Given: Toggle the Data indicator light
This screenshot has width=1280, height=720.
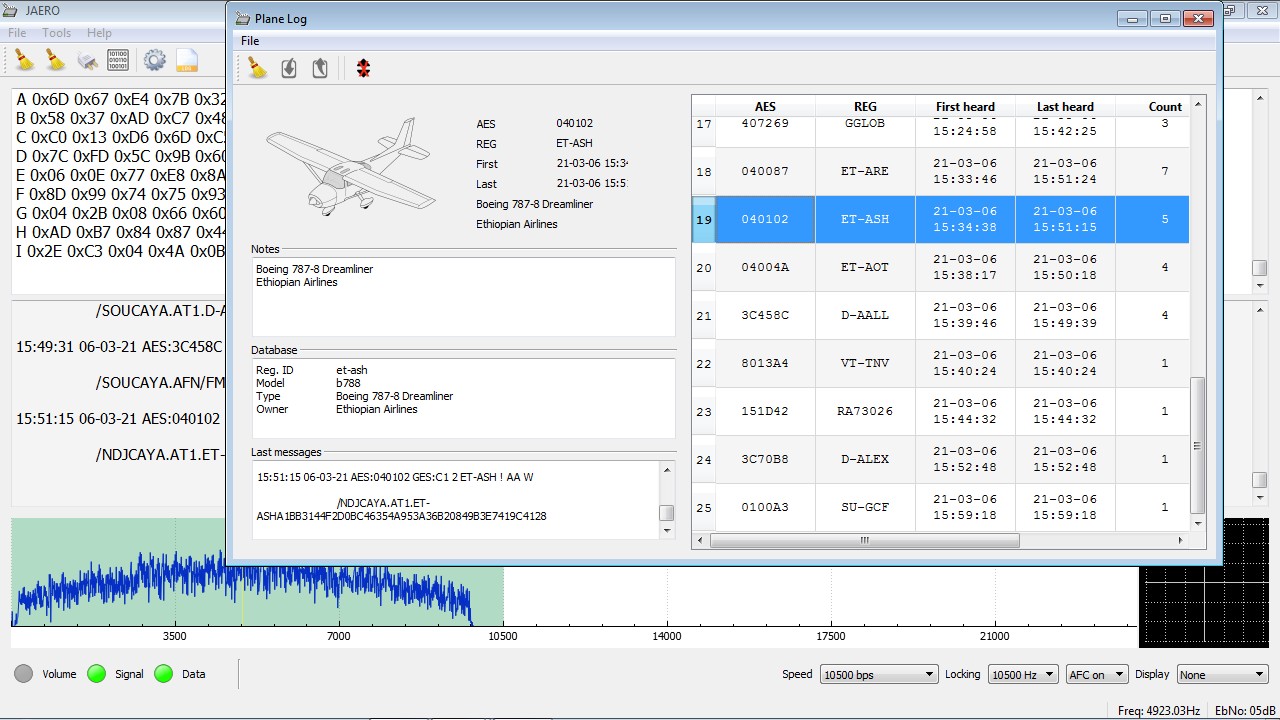Looking at the screenshot, I should [163, 674].
